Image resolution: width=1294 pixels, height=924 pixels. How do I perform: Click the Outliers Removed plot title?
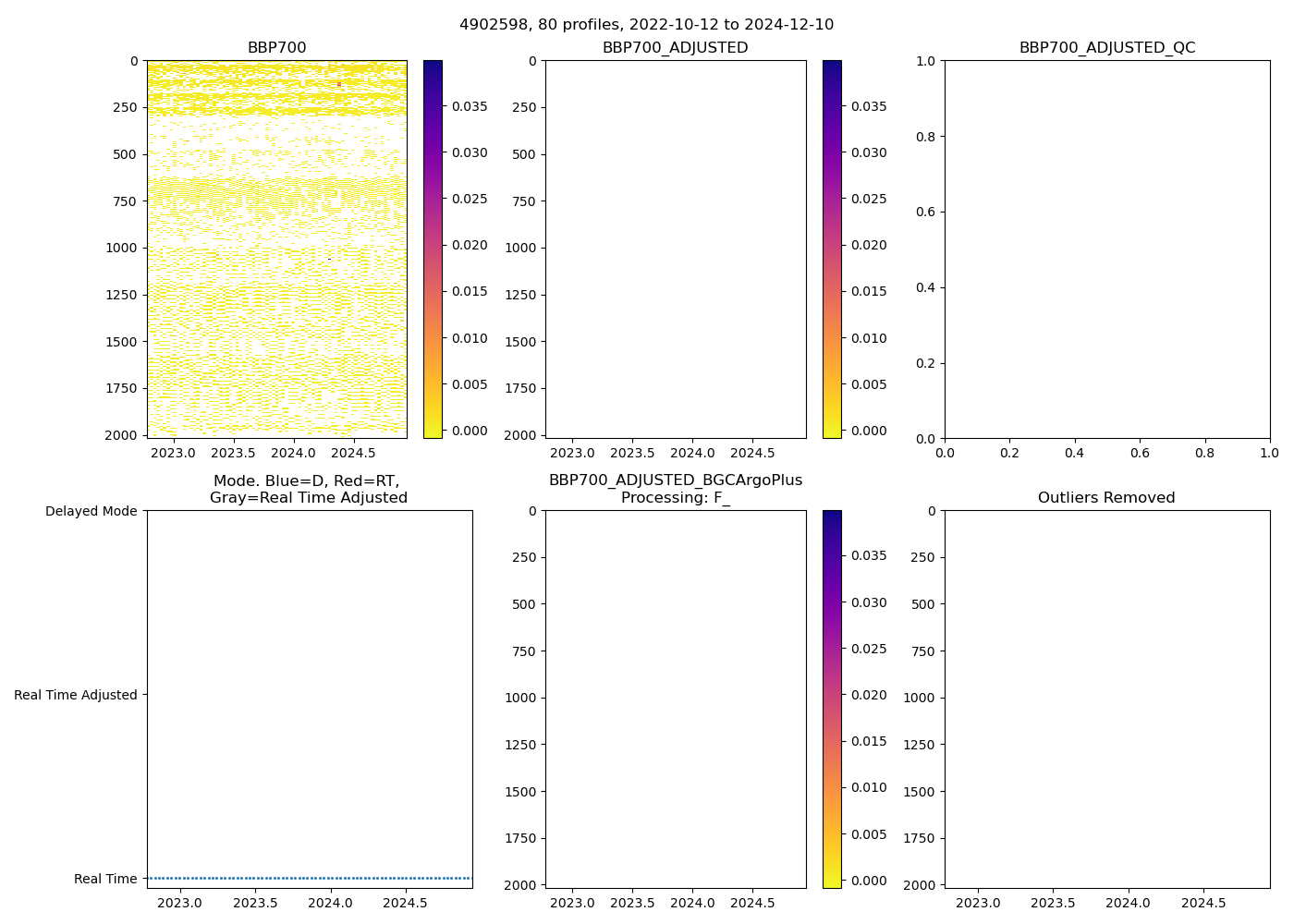pos(1106,498)
